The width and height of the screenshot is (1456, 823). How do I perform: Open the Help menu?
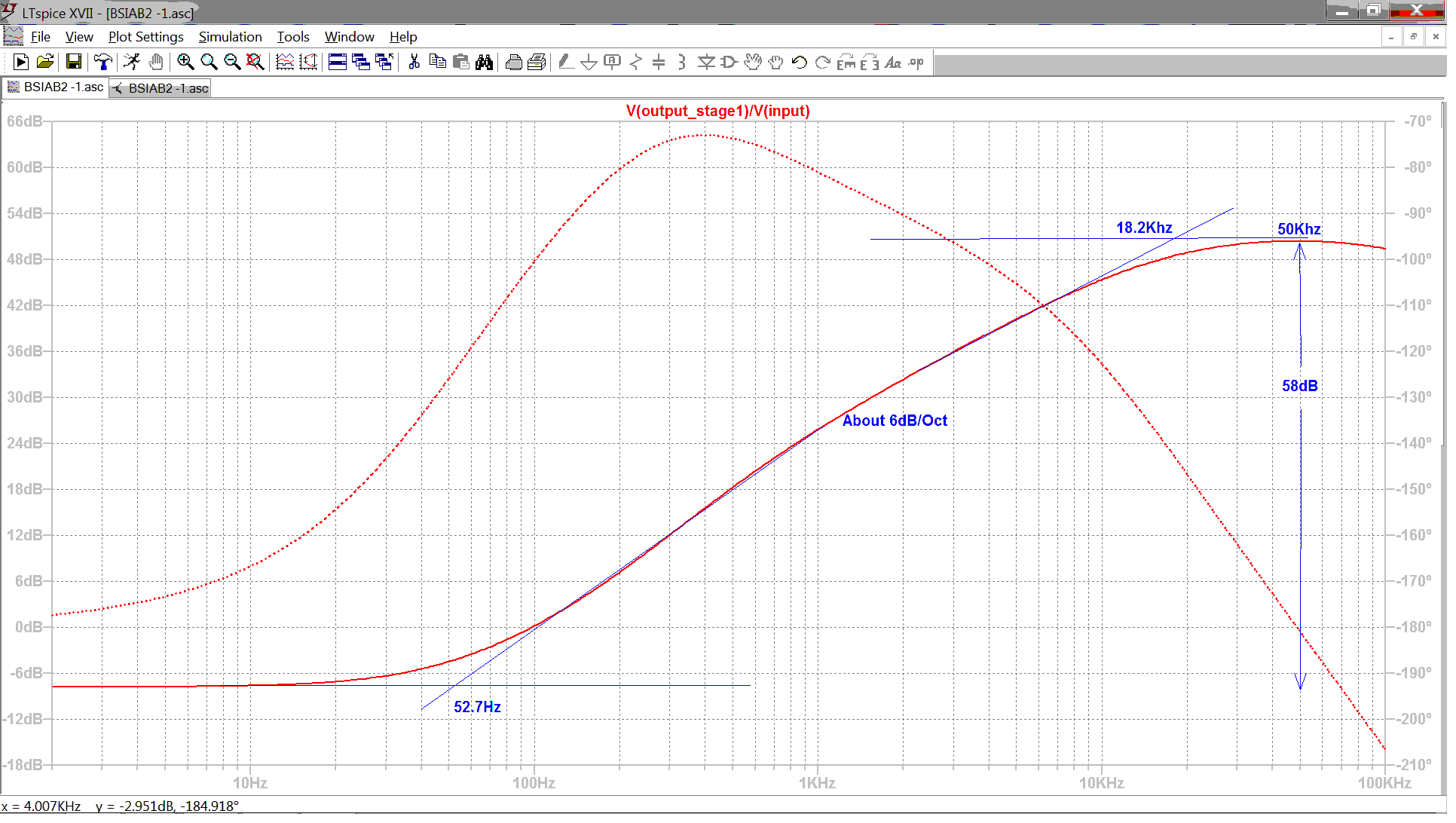pos(403,37)
